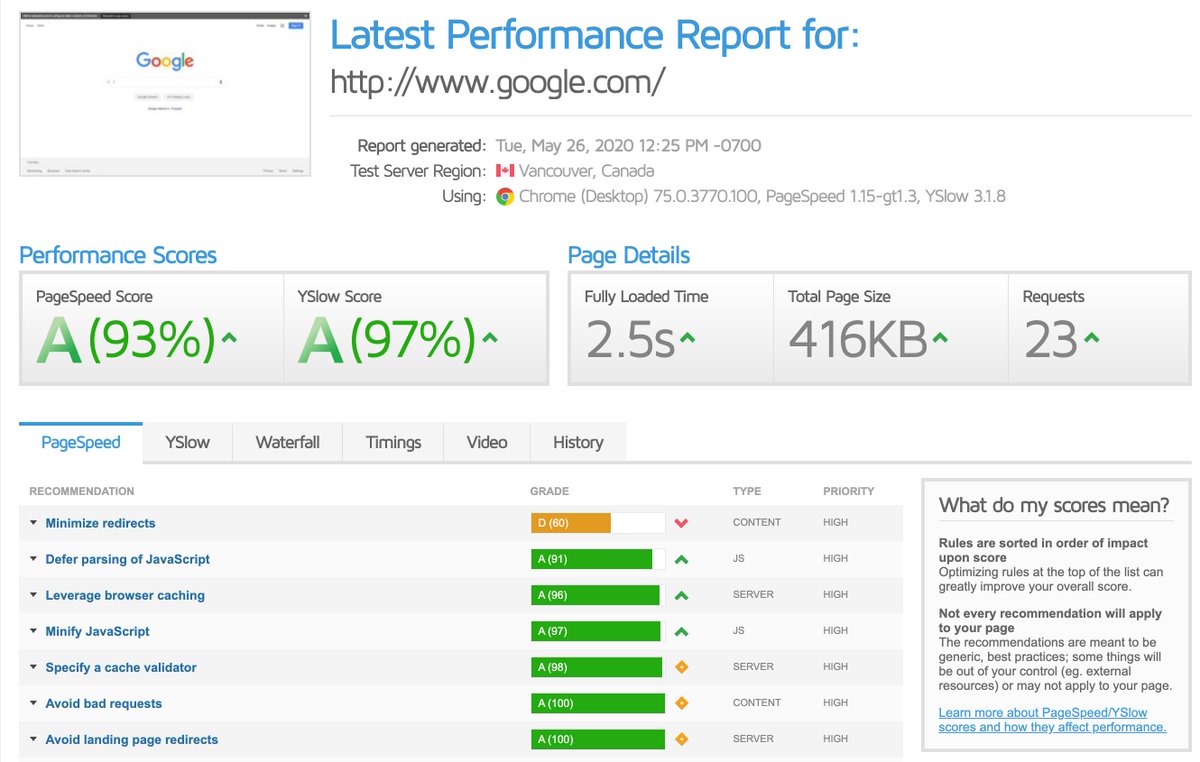This screenshot has width=1200, height=762.
Task: Click the 'Vancouver, Canada' region text
Action: [587, 171]
